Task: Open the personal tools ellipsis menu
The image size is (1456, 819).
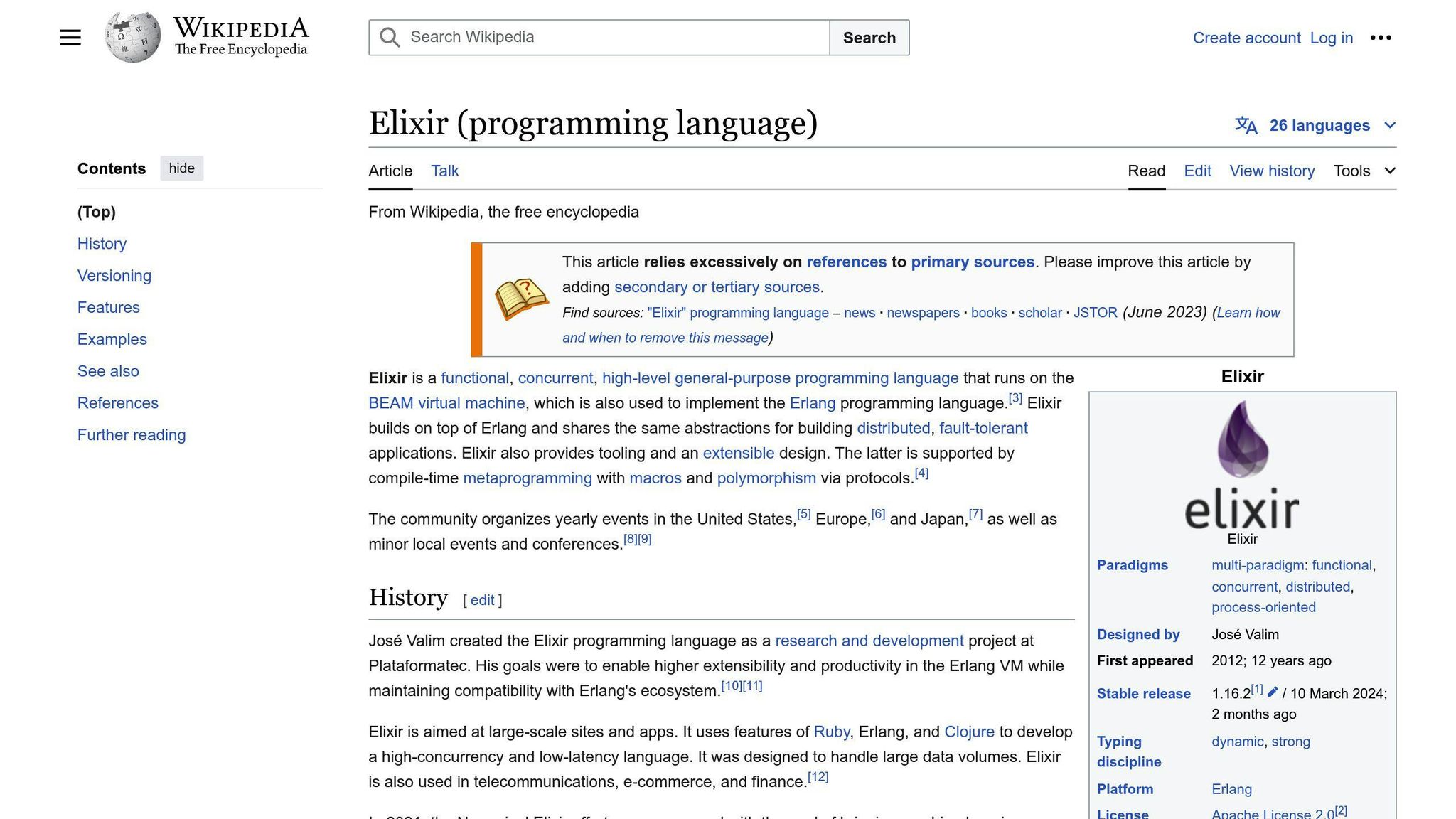Action: pos(1381,38)
